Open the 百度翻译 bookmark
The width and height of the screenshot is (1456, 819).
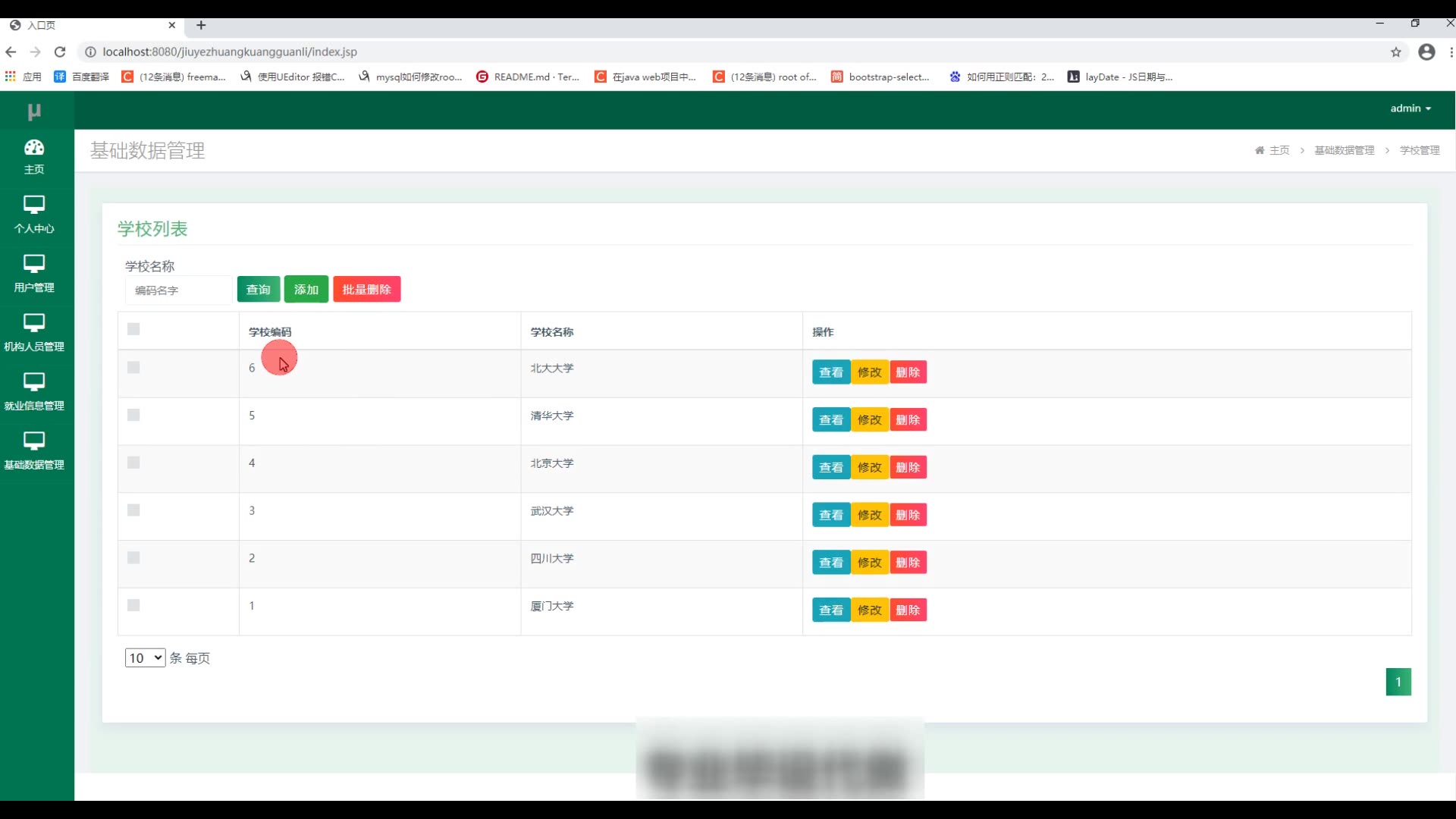tap(82, 77)
